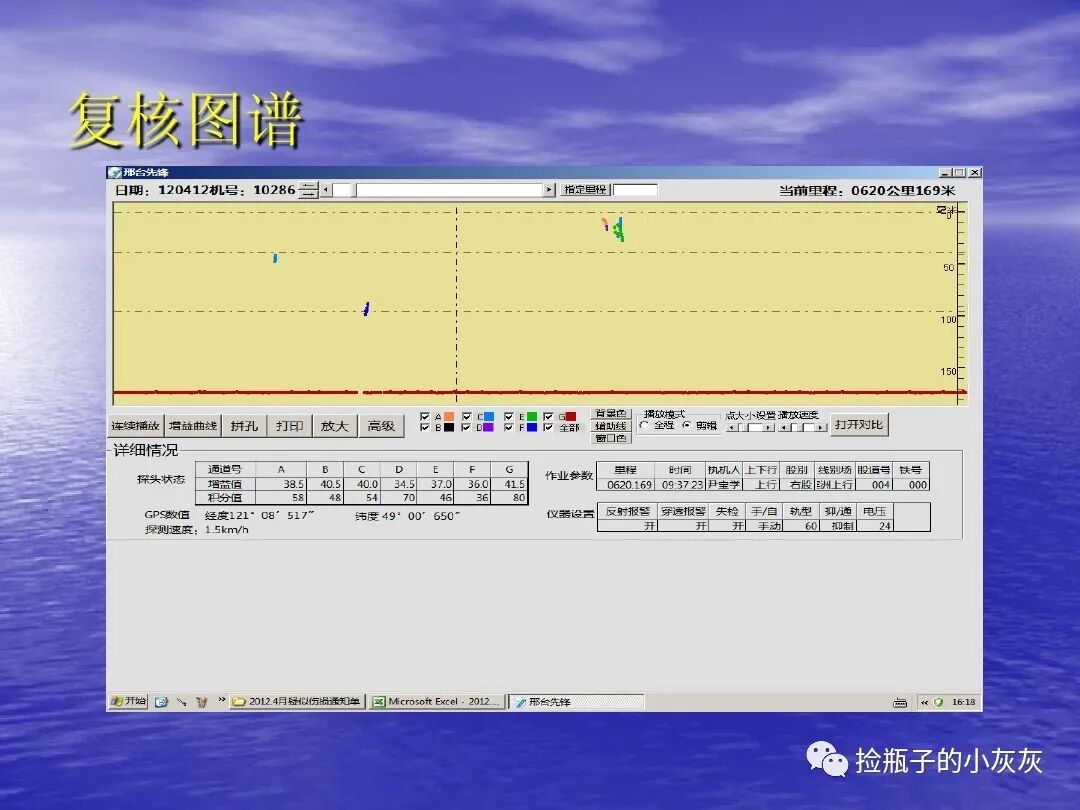The image size is (1080, 810).
Task: Enable the 全部 all-channels checkbox
Action: tap(548, 427)
